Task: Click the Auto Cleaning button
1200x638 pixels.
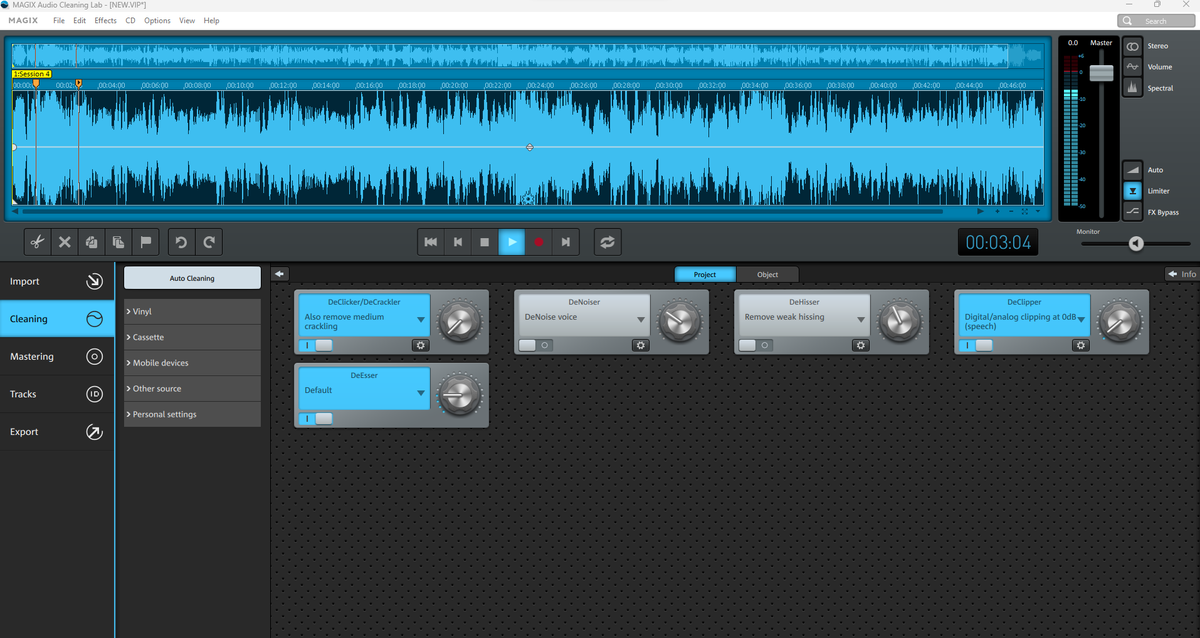Action: point(192,278)
